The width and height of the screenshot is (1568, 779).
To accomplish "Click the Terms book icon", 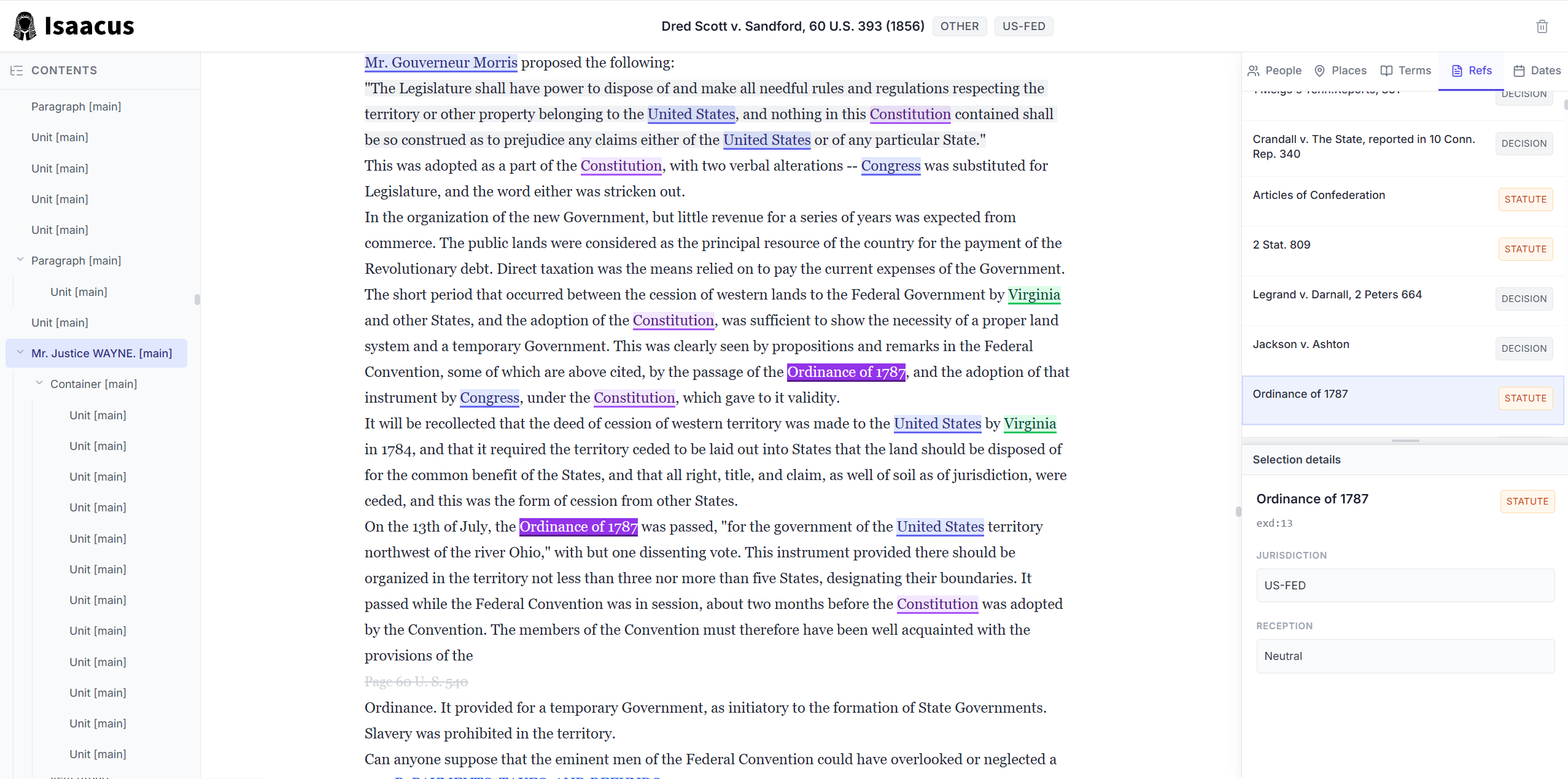I will click(x=1386, y=71).
